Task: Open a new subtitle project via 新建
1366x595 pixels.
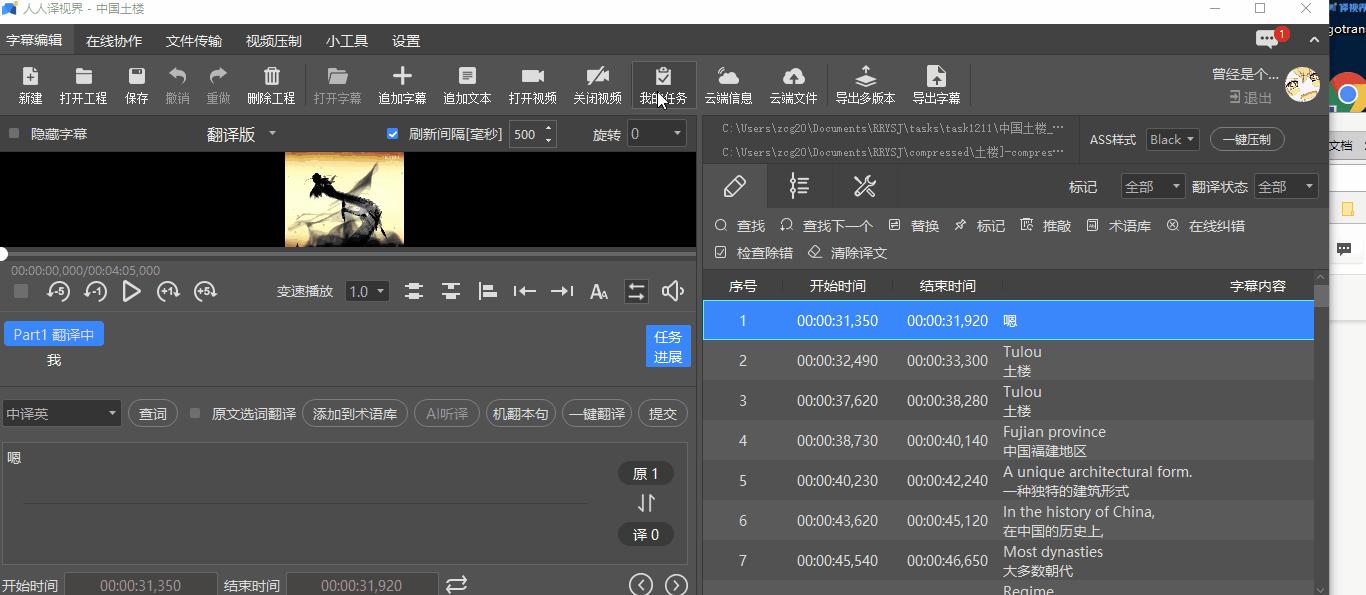Action: pos(30,85)
